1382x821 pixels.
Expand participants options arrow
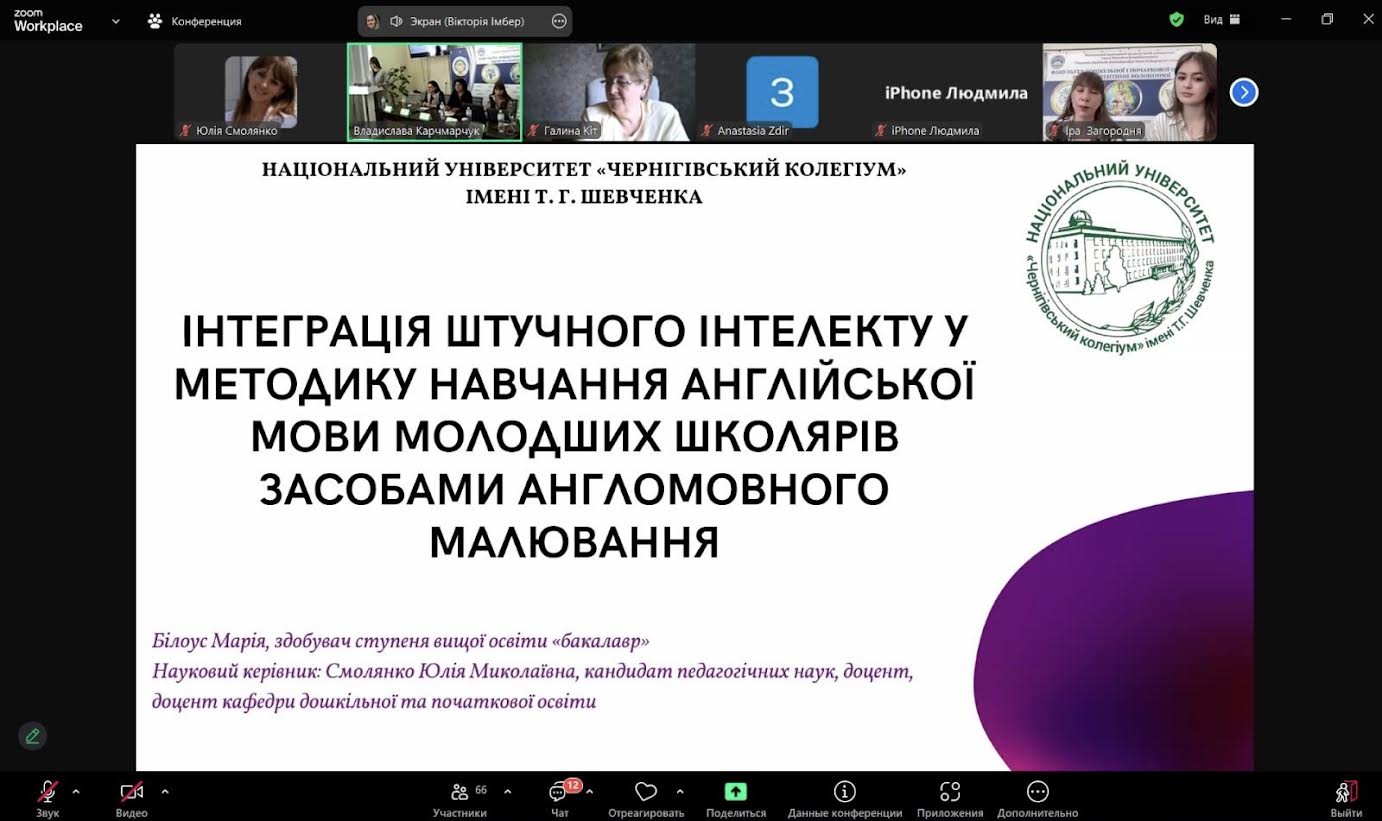[507, 791]
